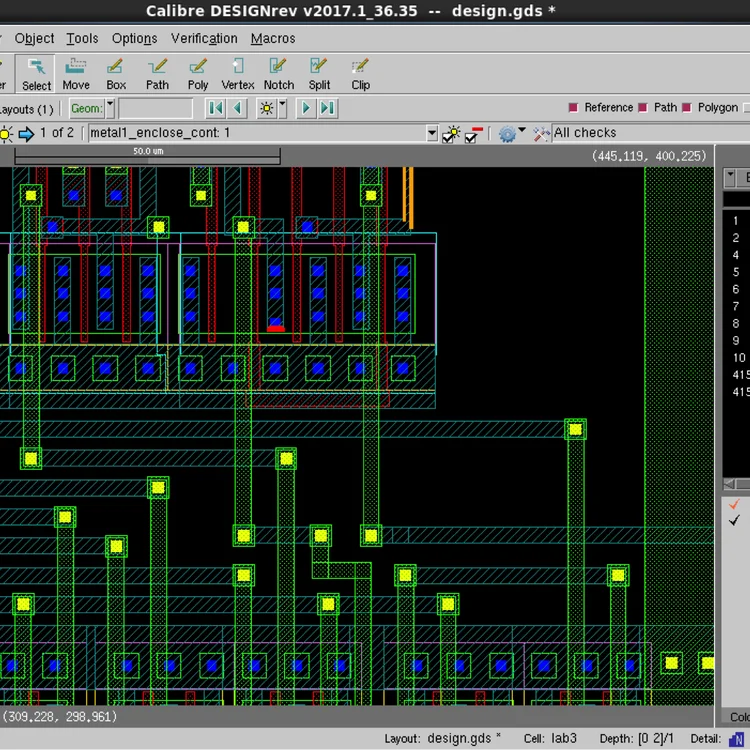
Task: Expand the metal1_enclose_cont check dropdown
Action: pyautogui.click(x=432, y=133)
